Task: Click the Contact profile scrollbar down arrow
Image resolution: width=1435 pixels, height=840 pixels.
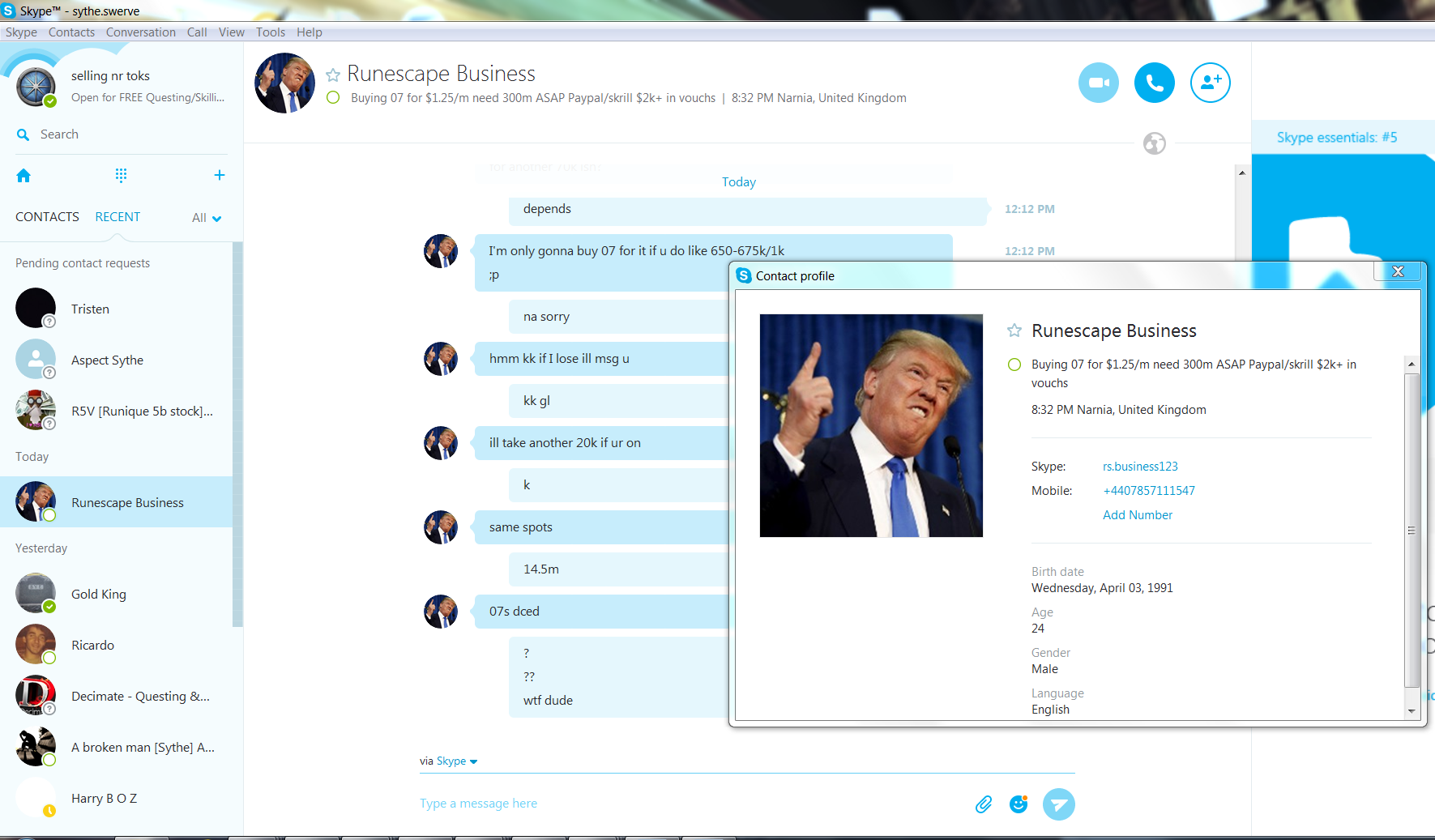Action: tap(1412, 711)
